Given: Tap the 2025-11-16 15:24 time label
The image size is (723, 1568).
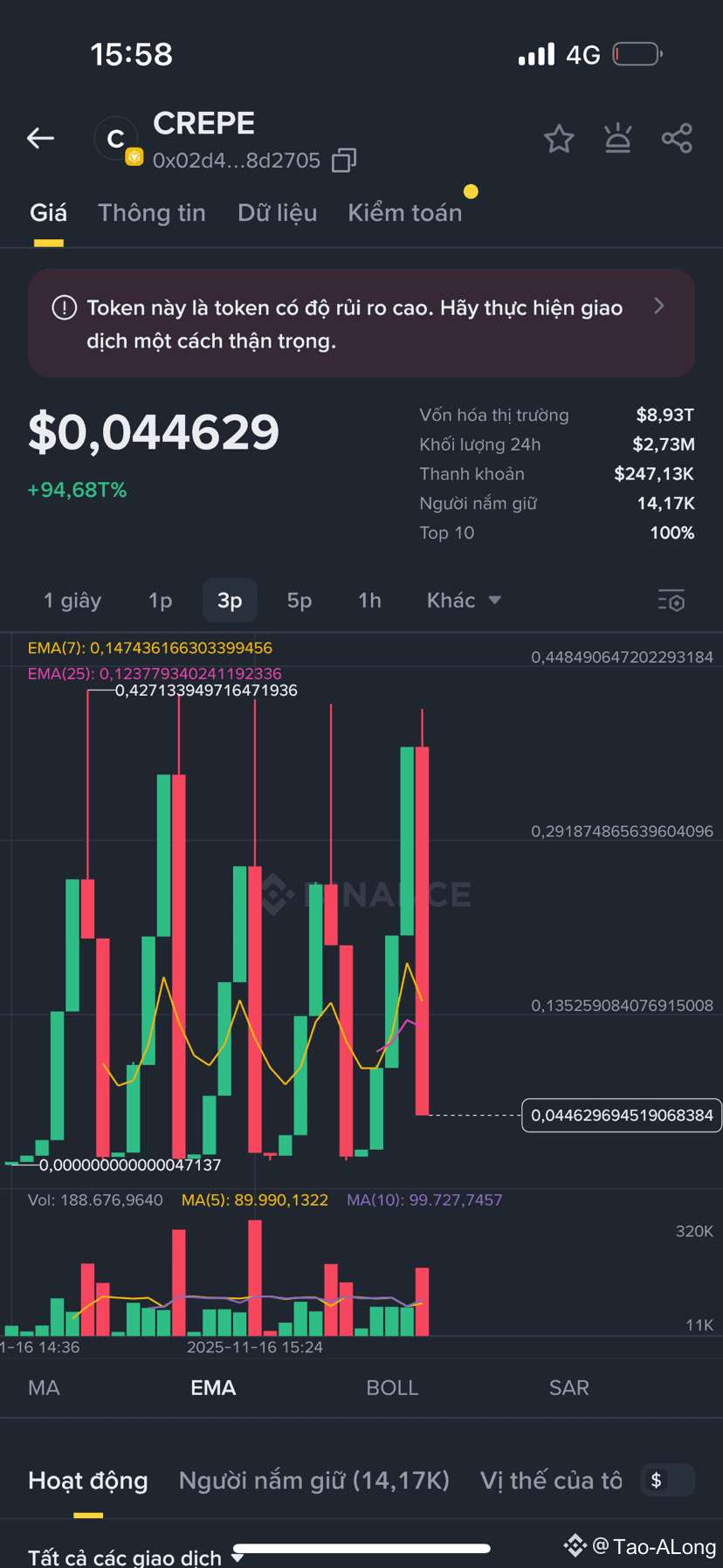Looking at the screenshot, I should tap(255, 1347).
